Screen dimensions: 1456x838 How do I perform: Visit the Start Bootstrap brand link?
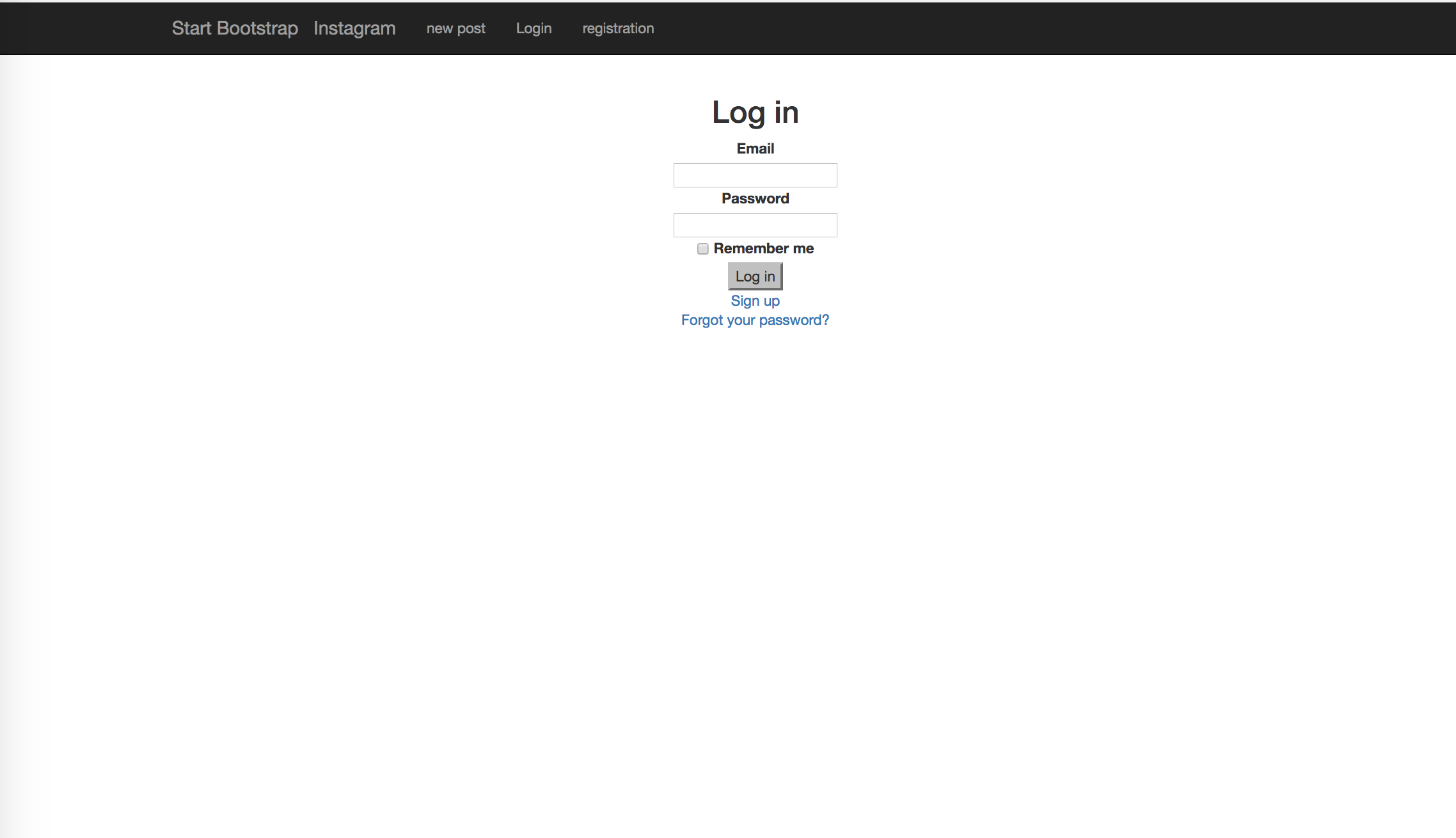click(234, 28)
